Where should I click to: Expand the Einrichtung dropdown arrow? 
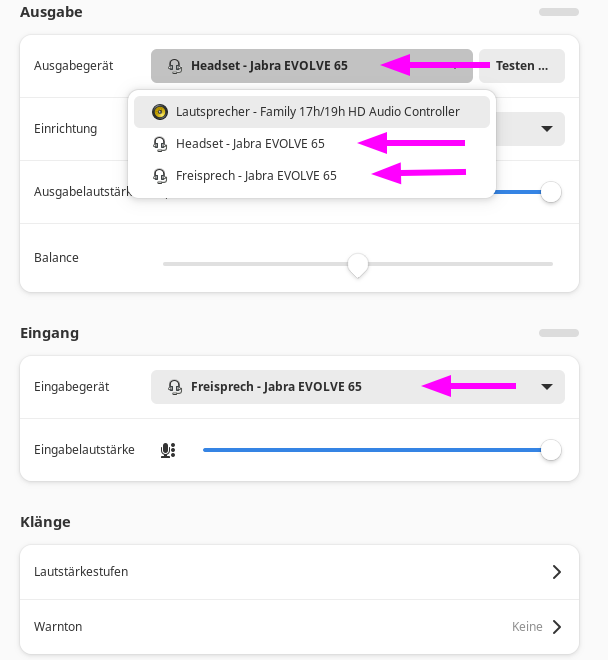[547, 129]
